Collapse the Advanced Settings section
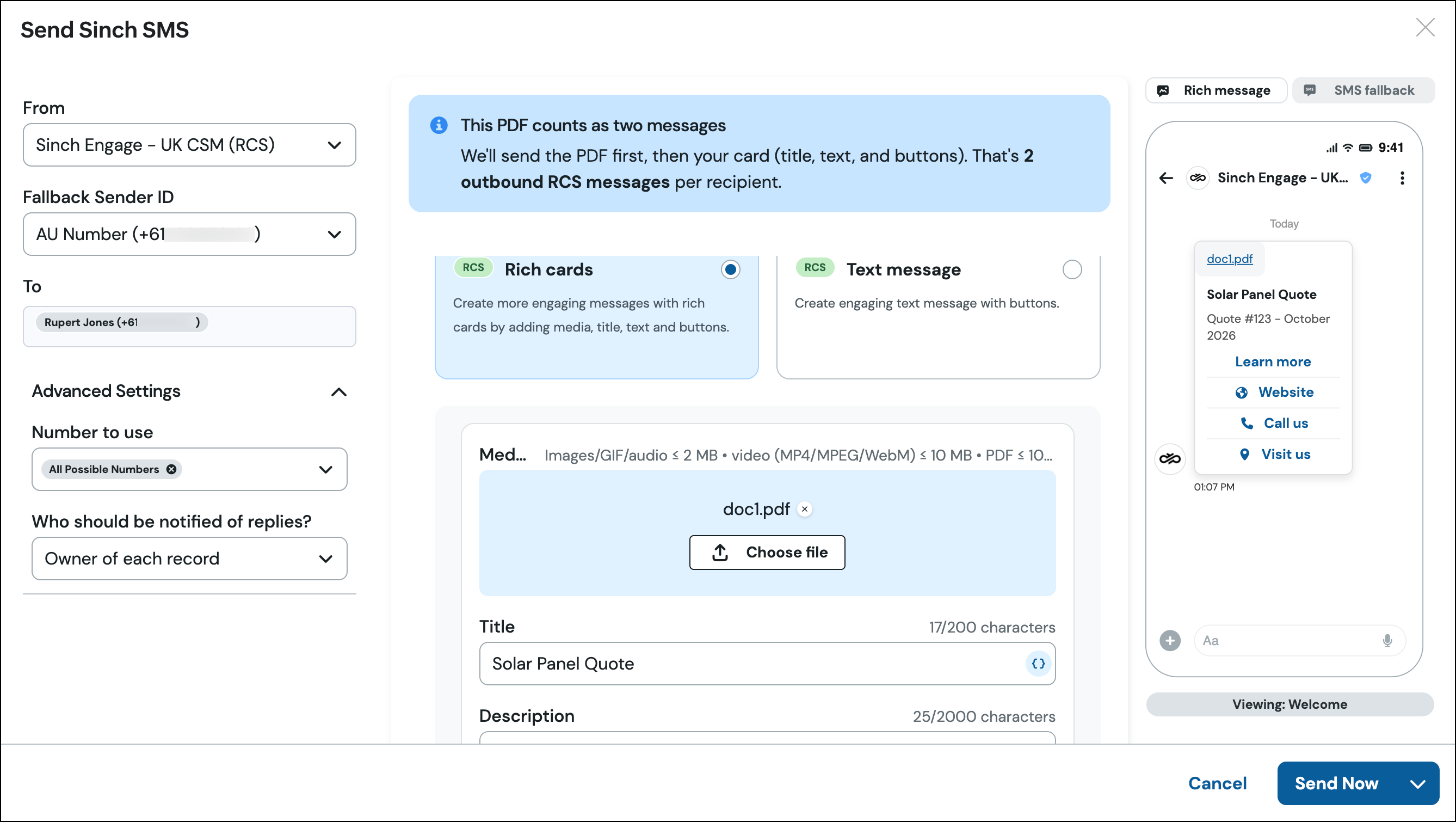The width and height of the screenshot is (1456, 822). (338, 392)
